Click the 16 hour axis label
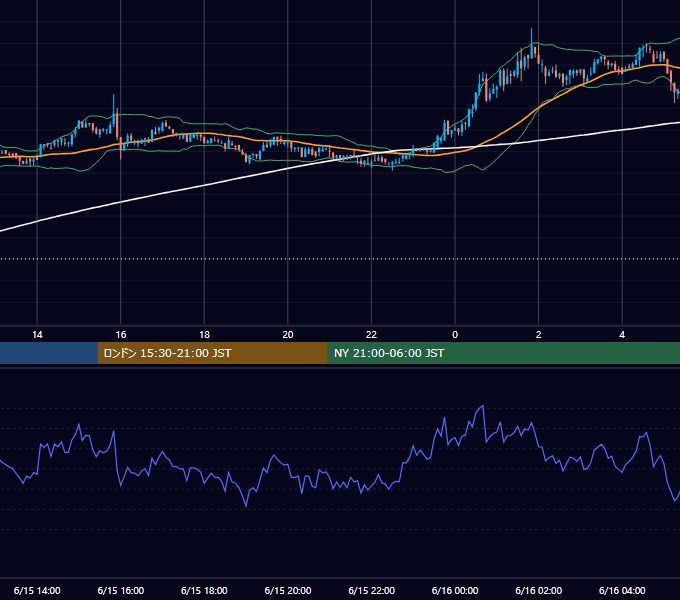The image size is (680, 600). point(121,335)
